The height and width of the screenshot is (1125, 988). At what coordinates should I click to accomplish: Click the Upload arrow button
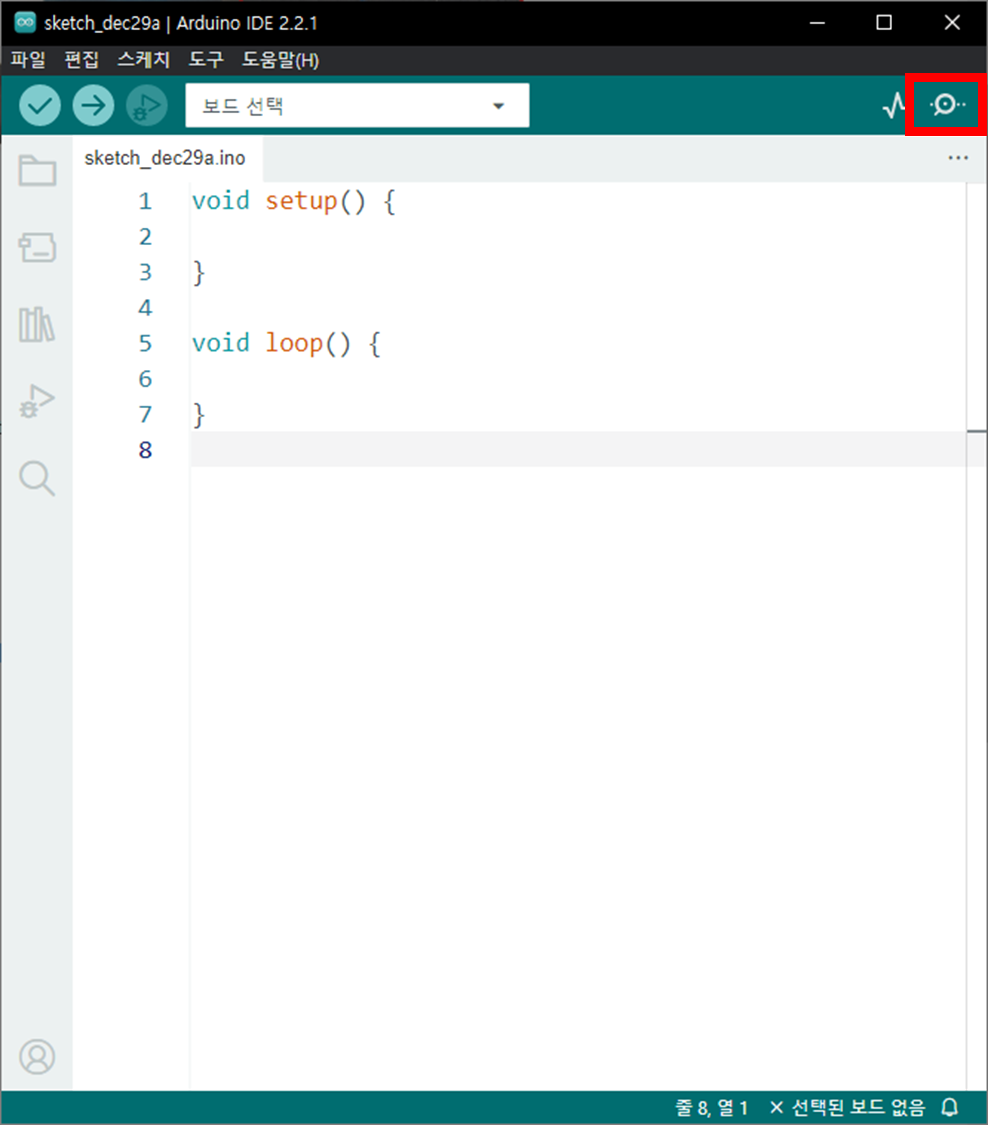click(x=93, y=105)
